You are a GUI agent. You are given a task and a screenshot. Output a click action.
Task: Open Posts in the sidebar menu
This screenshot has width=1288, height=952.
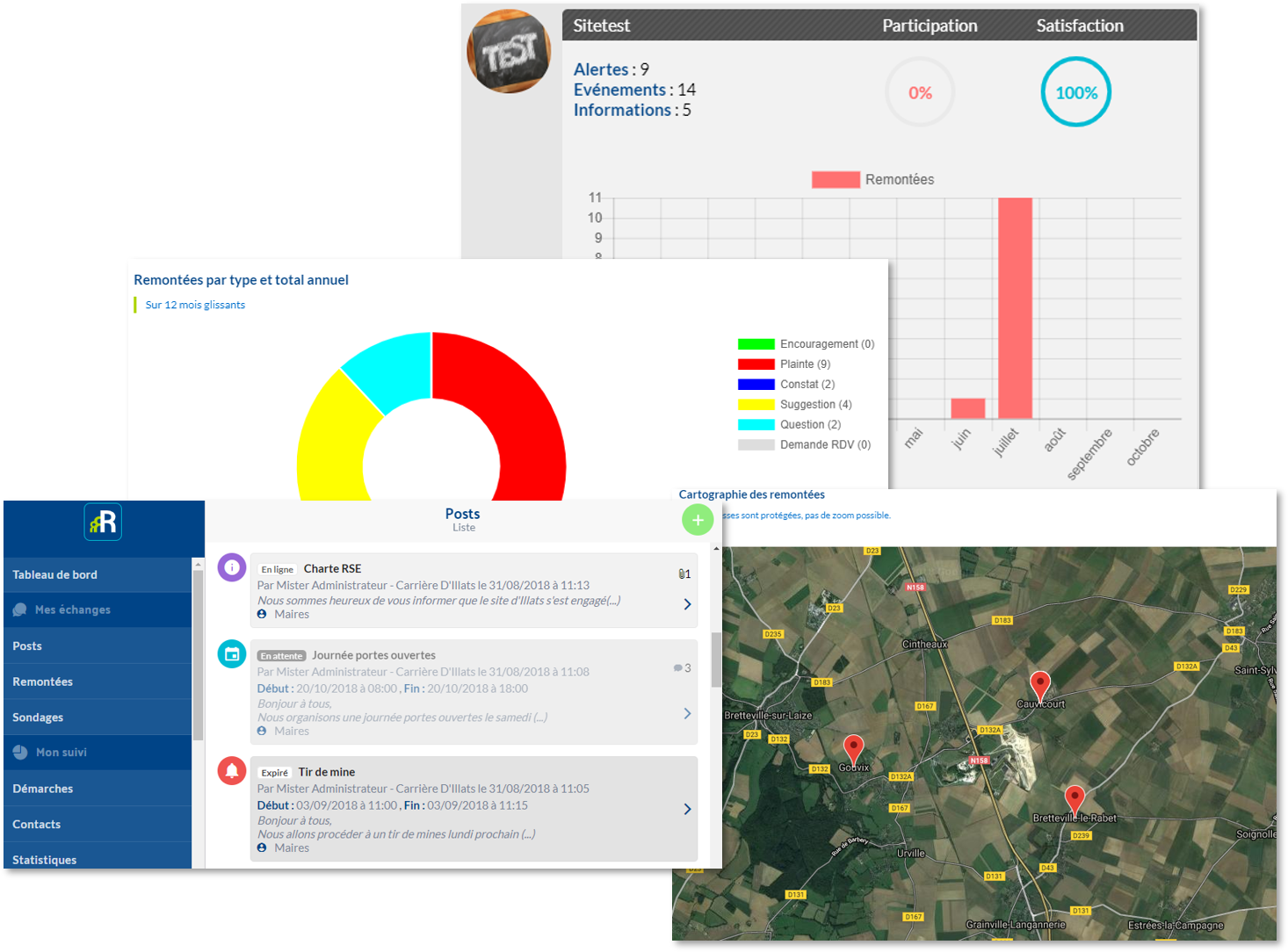click(98, 645)
